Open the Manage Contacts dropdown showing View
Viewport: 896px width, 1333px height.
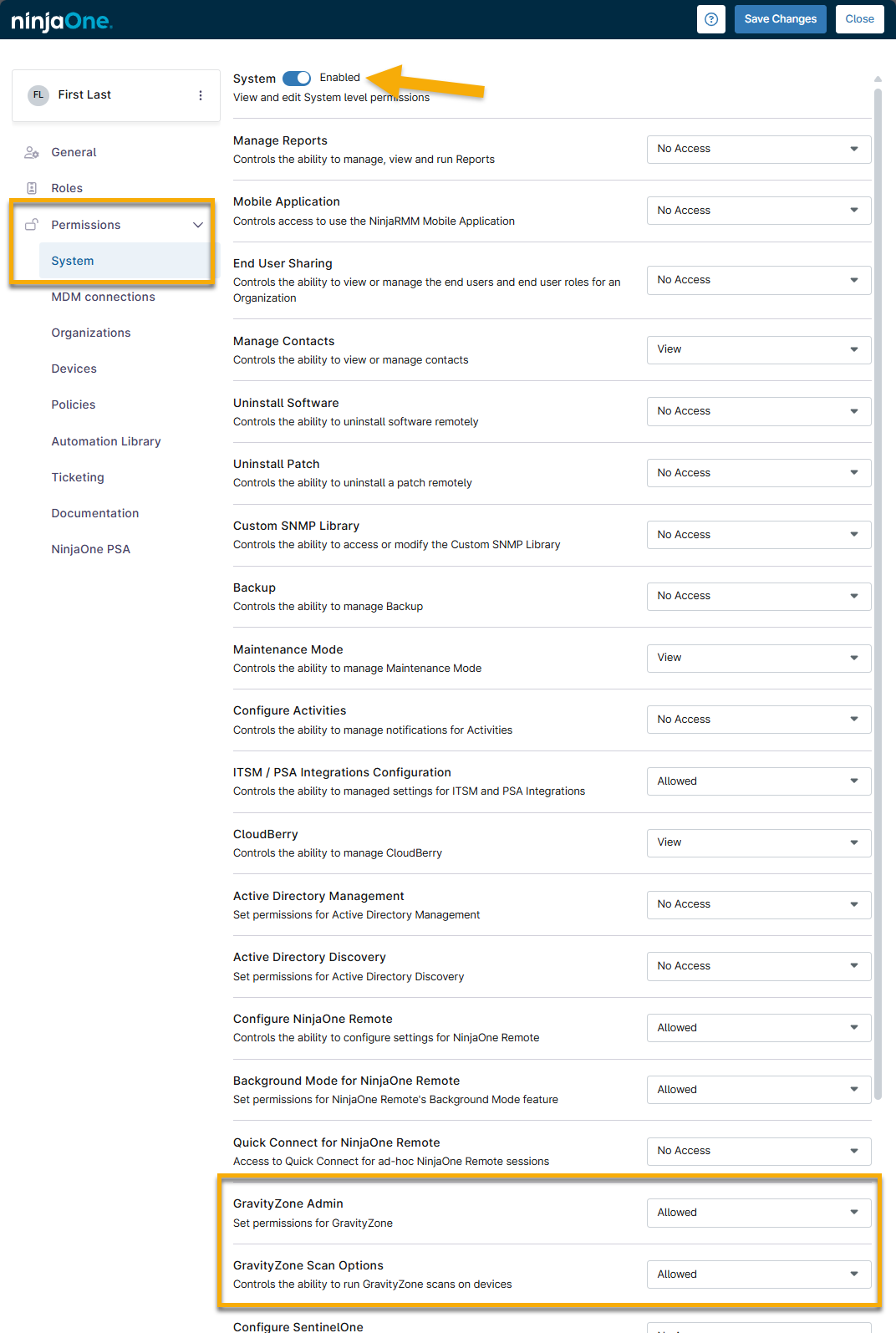click(758, 349)
